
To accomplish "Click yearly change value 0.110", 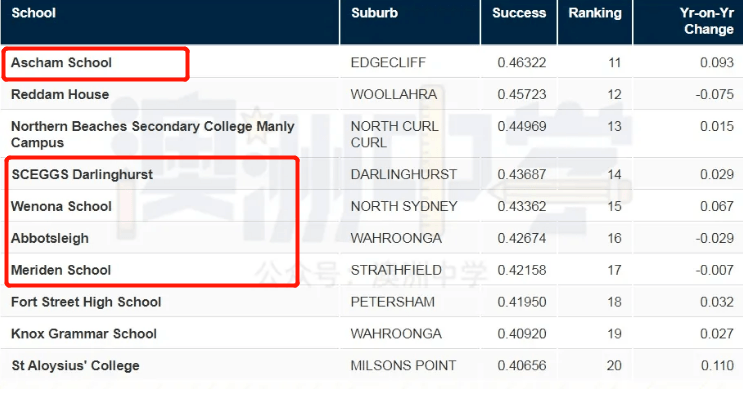I will tap(717, 366).
